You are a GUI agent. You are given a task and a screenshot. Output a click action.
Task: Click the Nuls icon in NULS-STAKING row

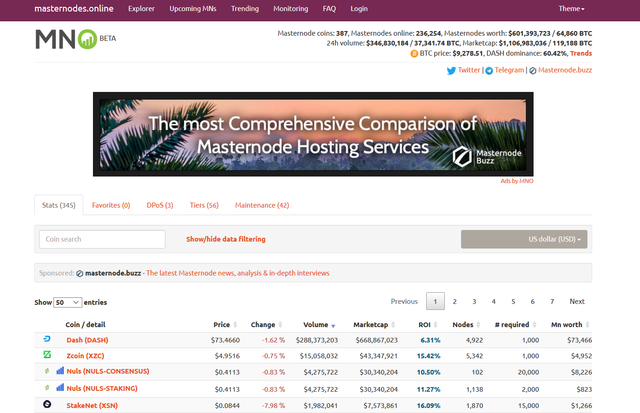[x=47, y=388]
